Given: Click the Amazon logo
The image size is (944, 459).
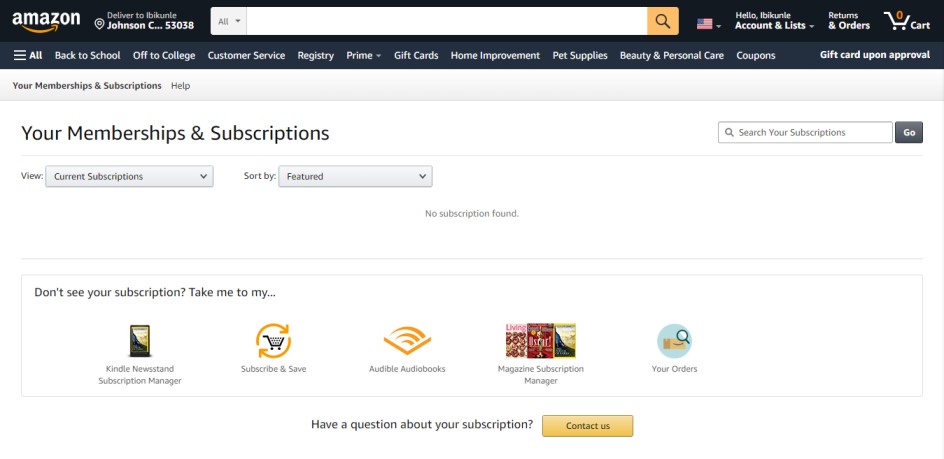Looking at the screenshot, I should point(46,22).
